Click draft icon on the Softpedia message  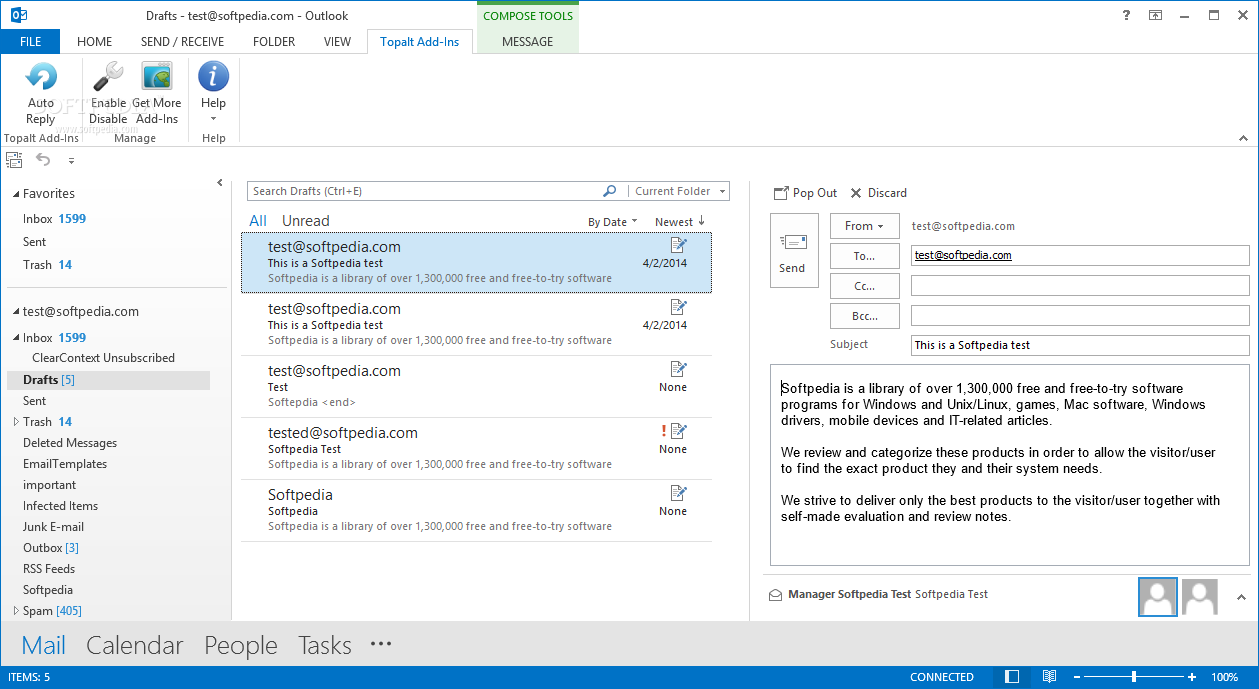click(679, 493)
